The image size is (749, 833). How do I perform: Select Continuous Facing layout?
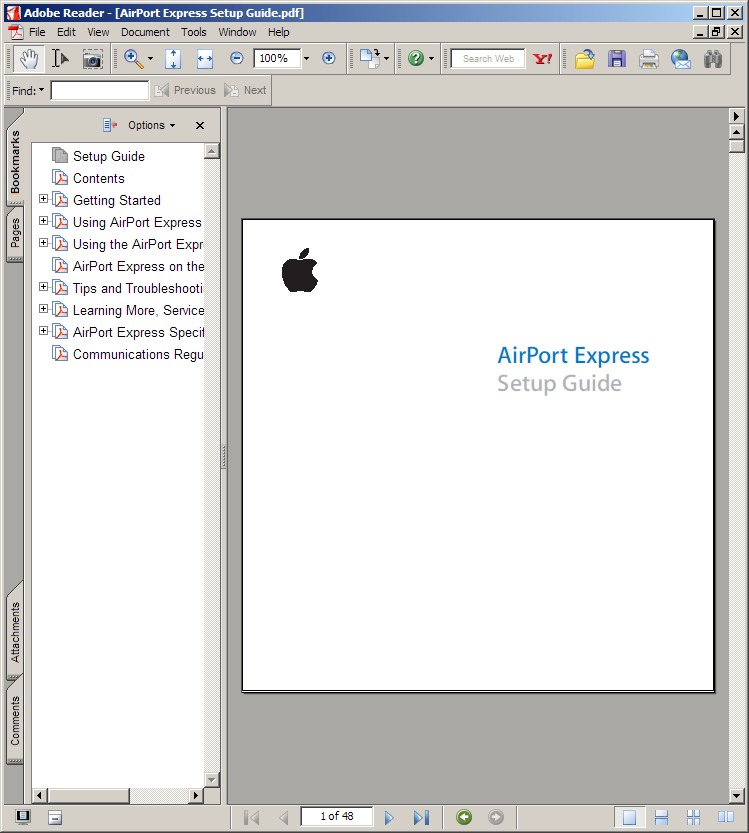click(693, 817)
